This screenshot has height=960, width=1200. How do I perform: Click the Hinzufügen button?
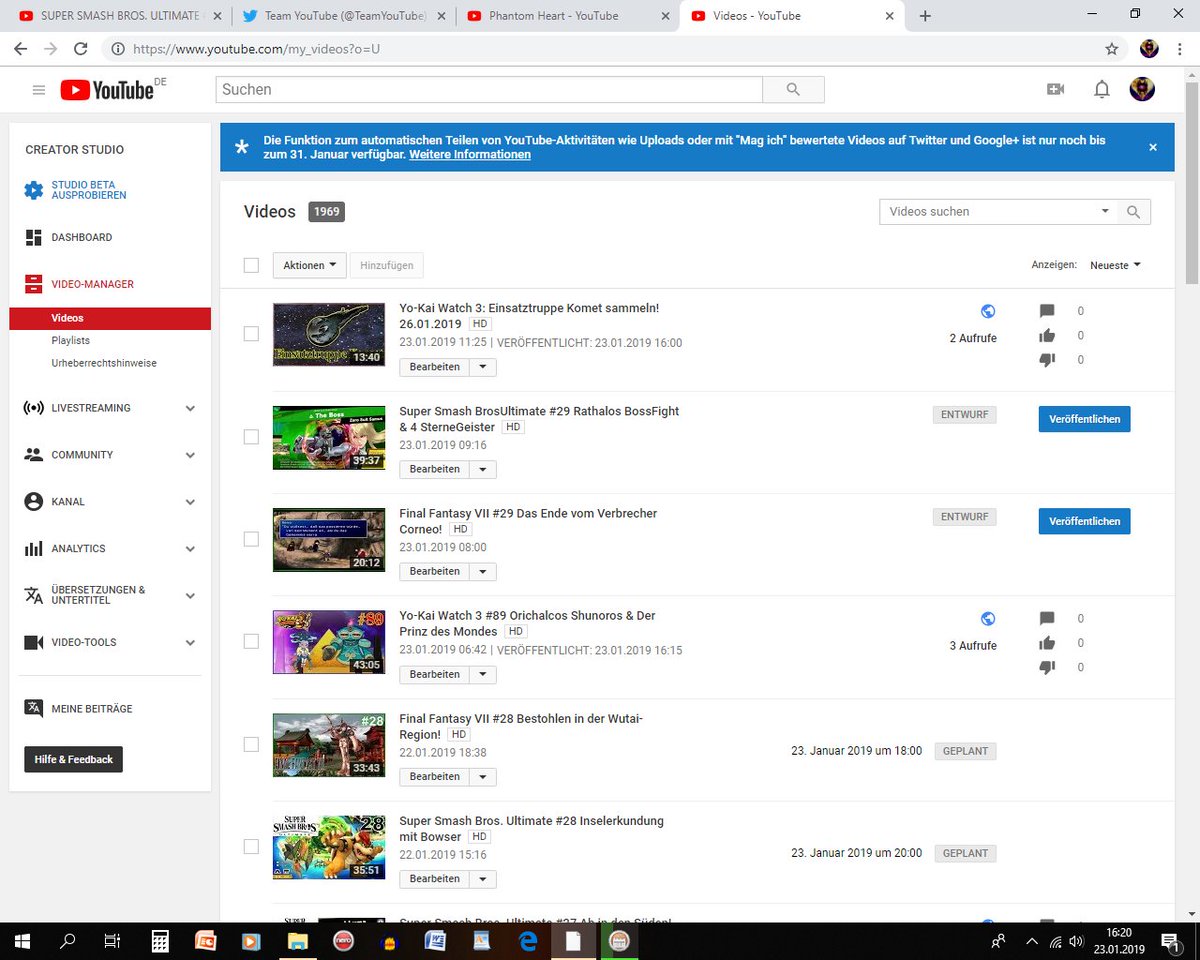pyautogui.click(x=388, y=265)
